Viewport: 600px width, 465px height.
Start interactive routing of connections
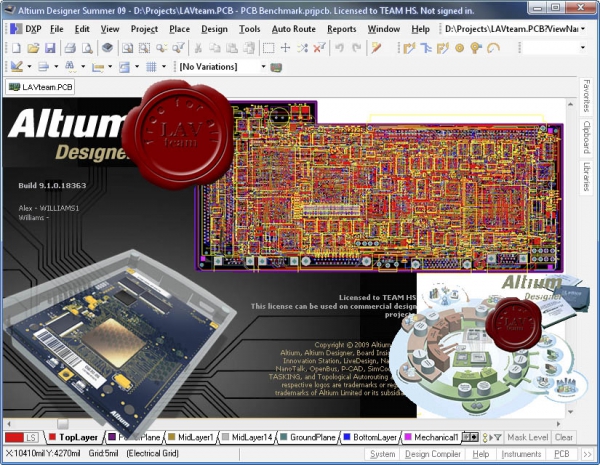(x=409, y=48)
